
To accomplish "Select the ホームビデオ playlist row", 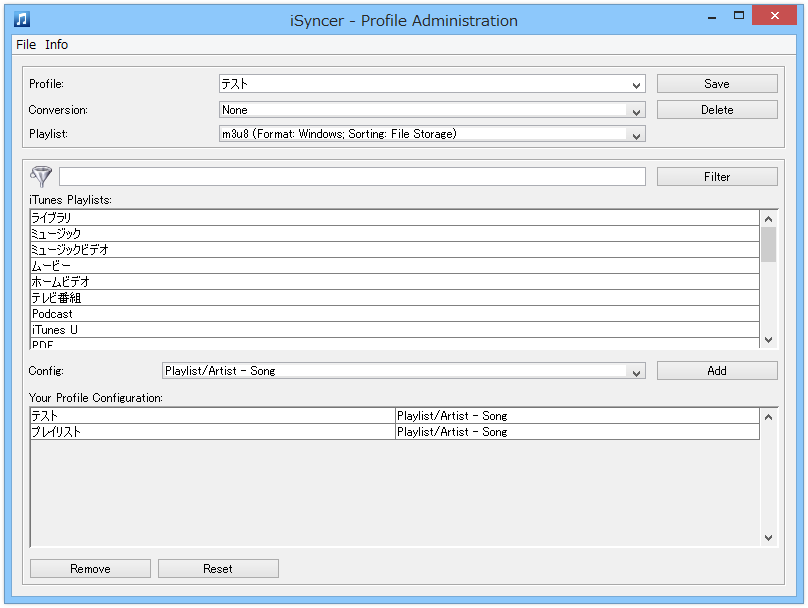I will point(395,282).
